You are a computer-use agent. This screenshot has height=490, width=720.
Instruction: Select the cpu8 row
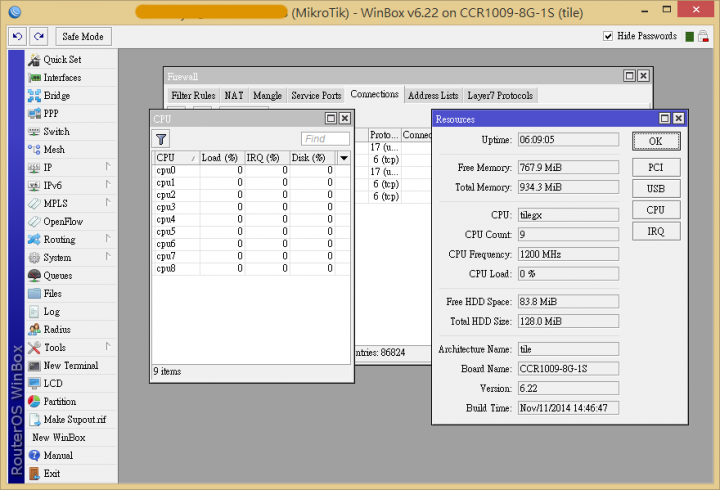click(251, 269)
